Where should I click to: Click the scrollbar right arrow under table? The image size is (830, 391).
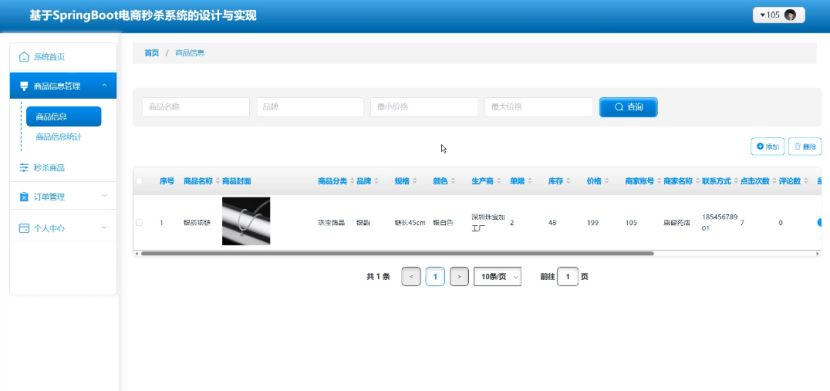[818, 253]
